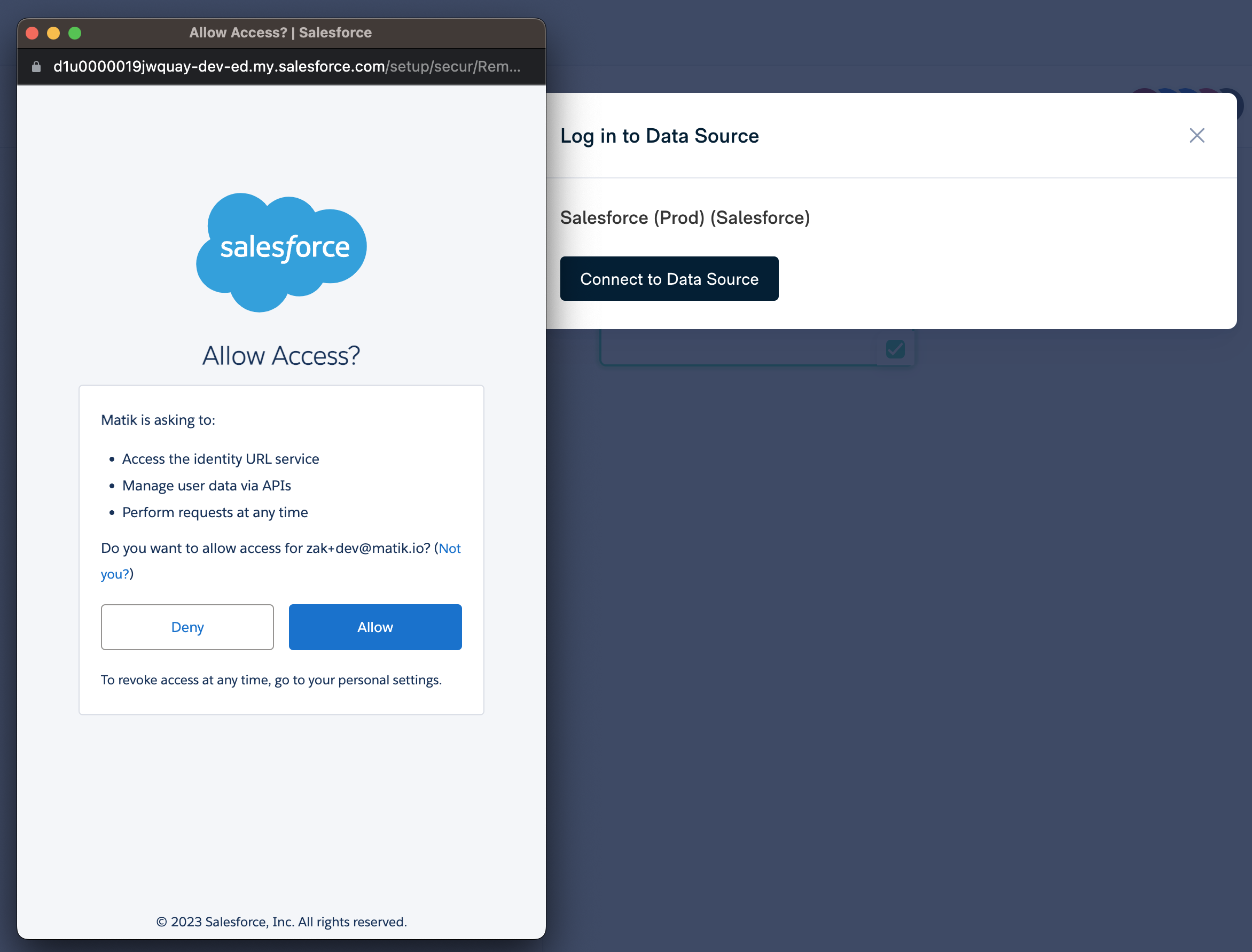The width and height of the screenshot is (1252, 952).
Task: Click the 2023 Salesforce copyright footer
Action: [x=281, y=922]
